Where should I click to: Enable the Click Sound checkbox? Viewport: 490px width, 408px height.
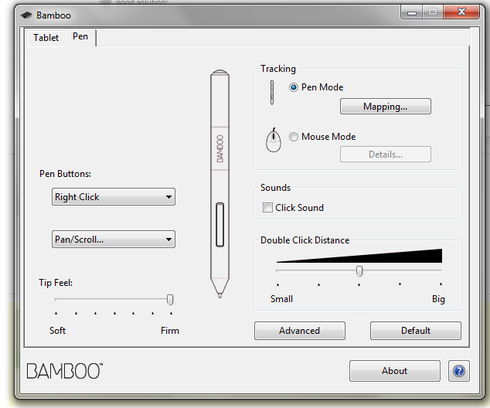tap(267, 207)
